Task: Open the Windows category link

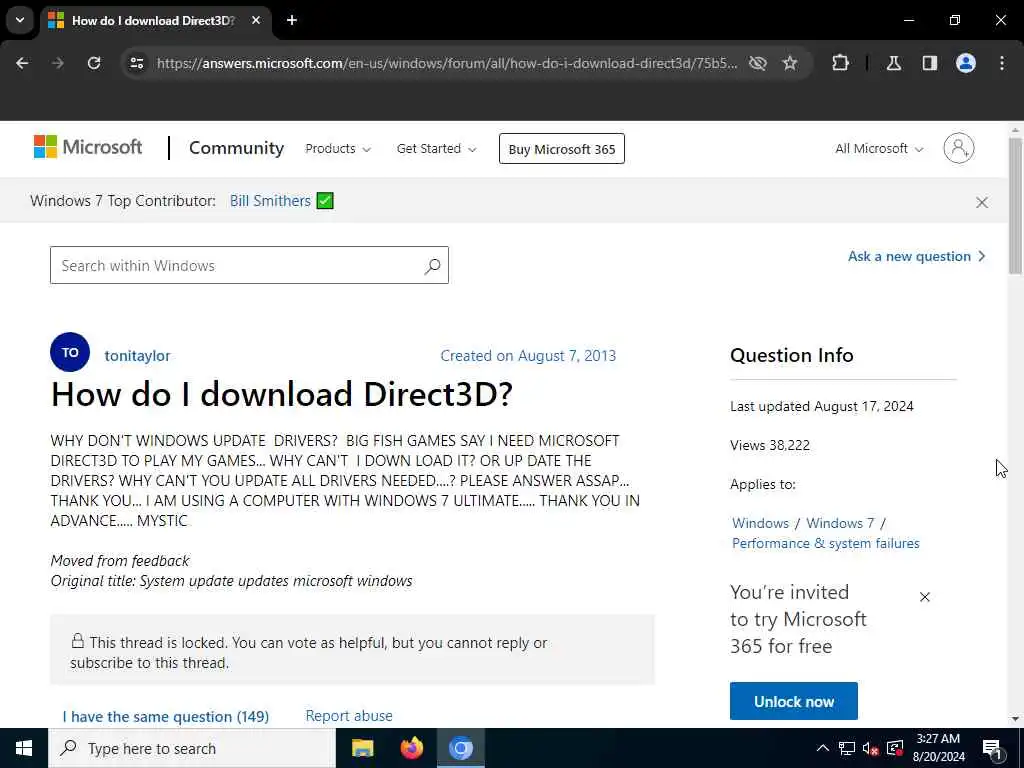Action: point(760,523)
